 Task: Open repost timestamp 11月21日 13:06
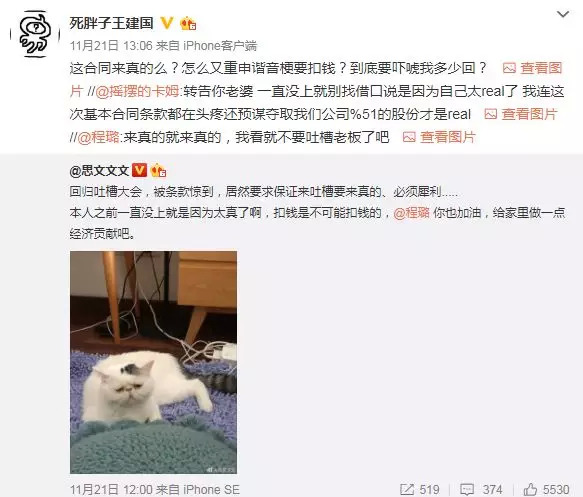click(111, 46)
